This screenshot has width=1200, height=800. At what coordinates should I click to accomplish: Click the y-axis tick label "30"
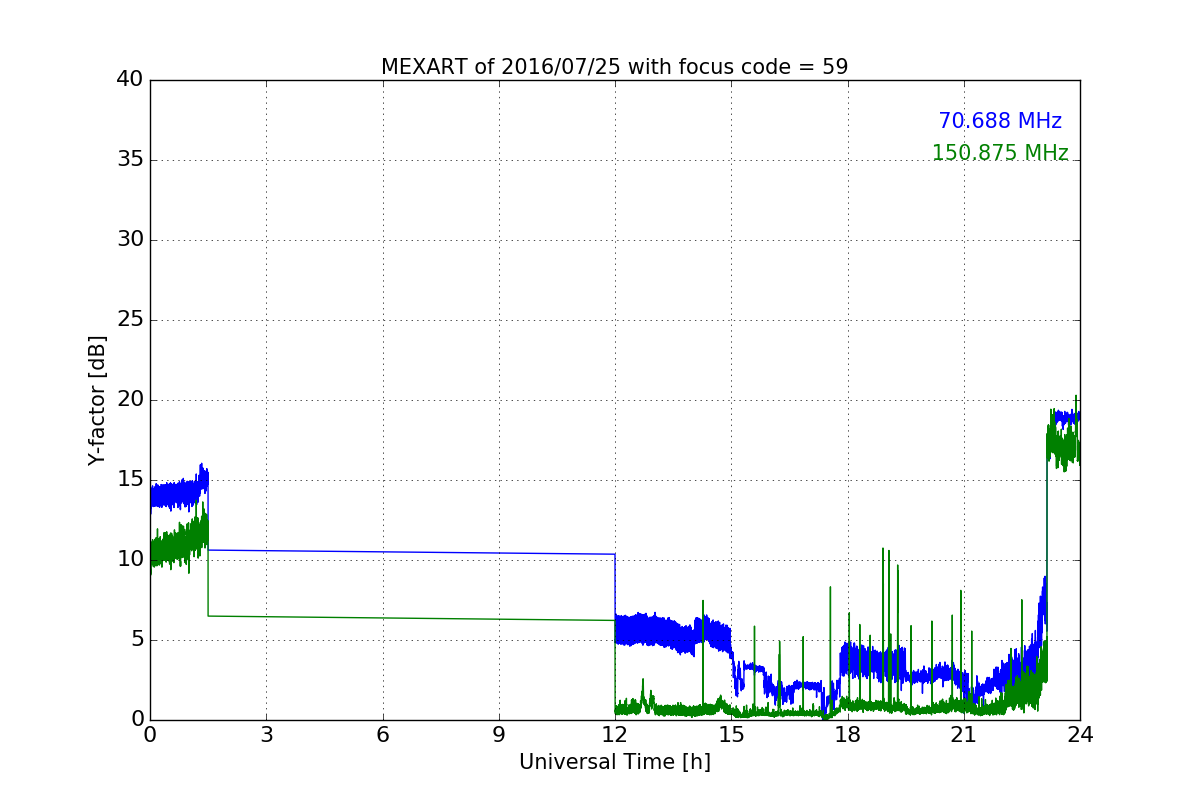(x=130, y=240)
